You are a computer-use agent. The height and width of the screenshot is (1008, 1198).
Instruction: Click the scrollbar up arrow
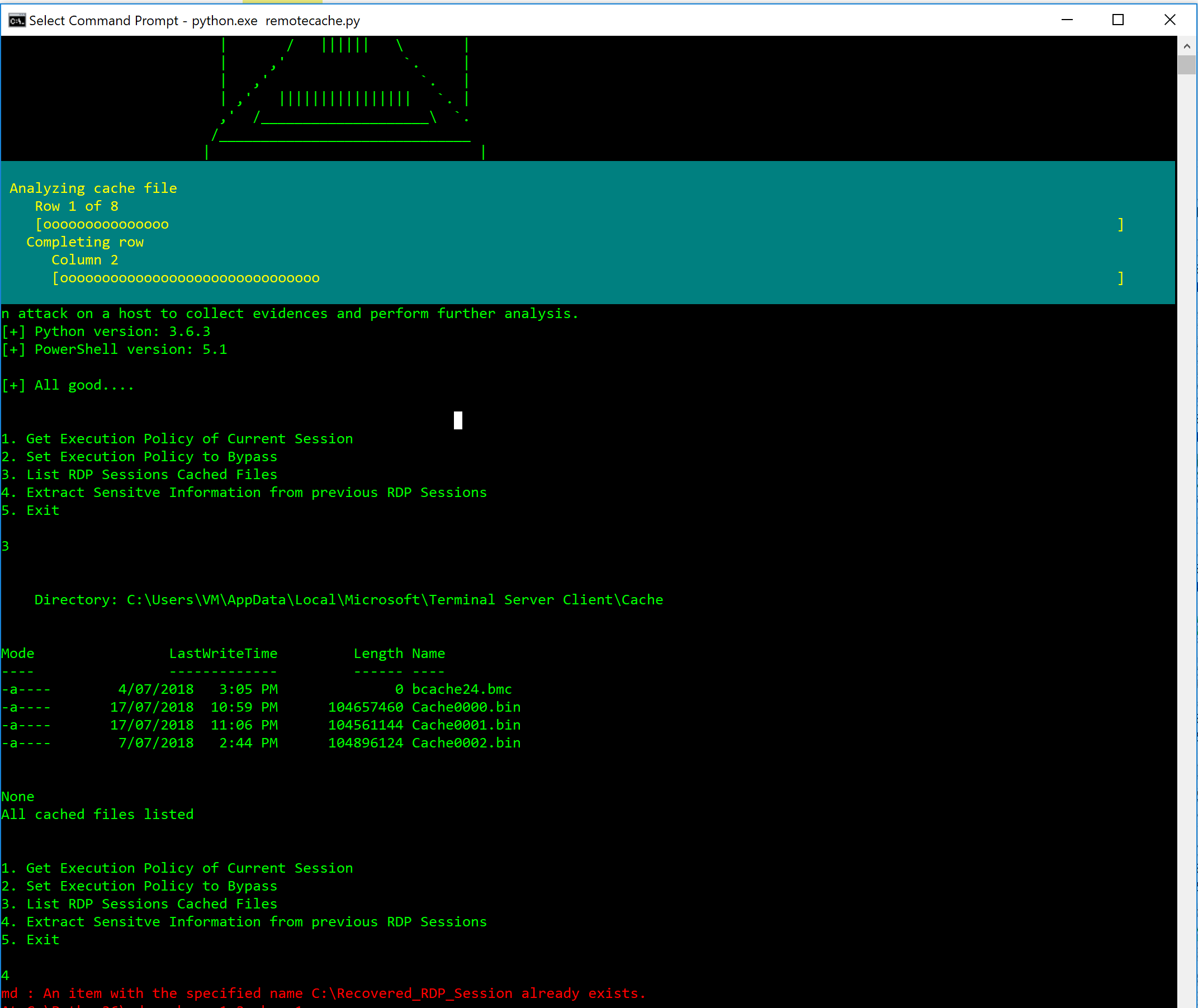point(1187,46)
